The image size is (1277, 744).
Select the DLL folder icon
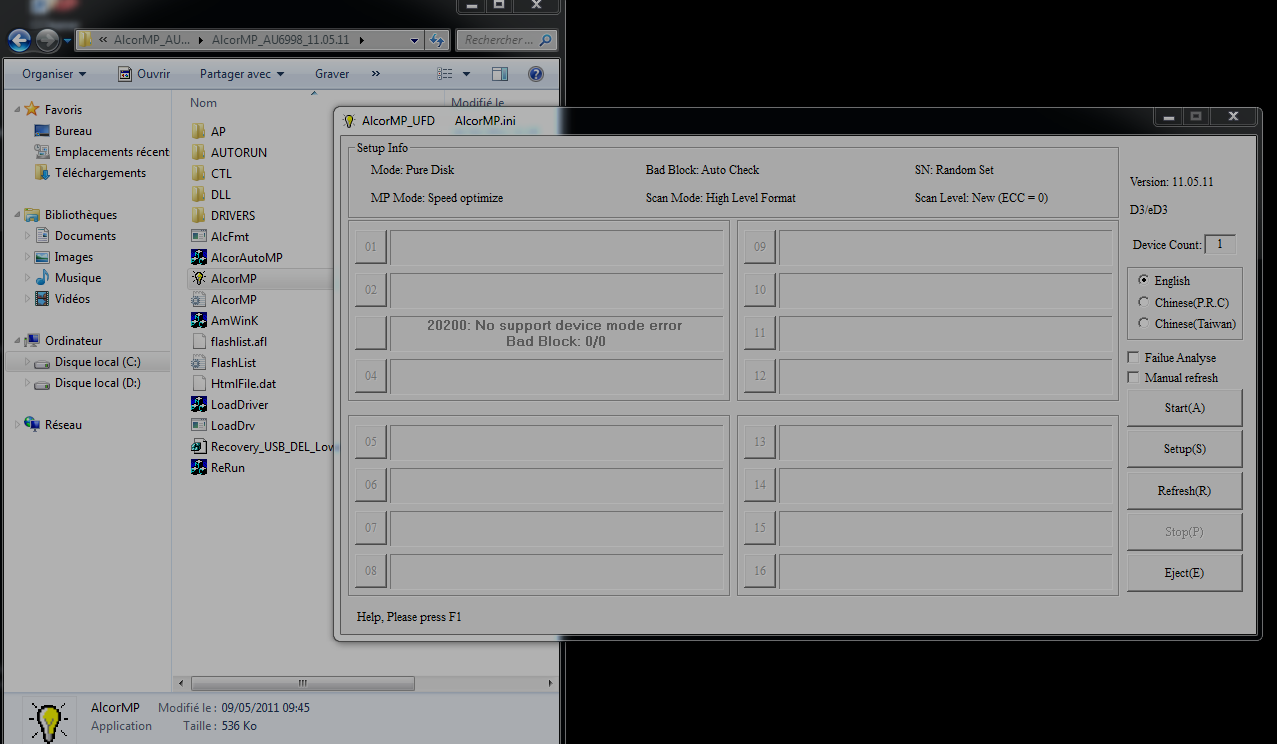198,194
